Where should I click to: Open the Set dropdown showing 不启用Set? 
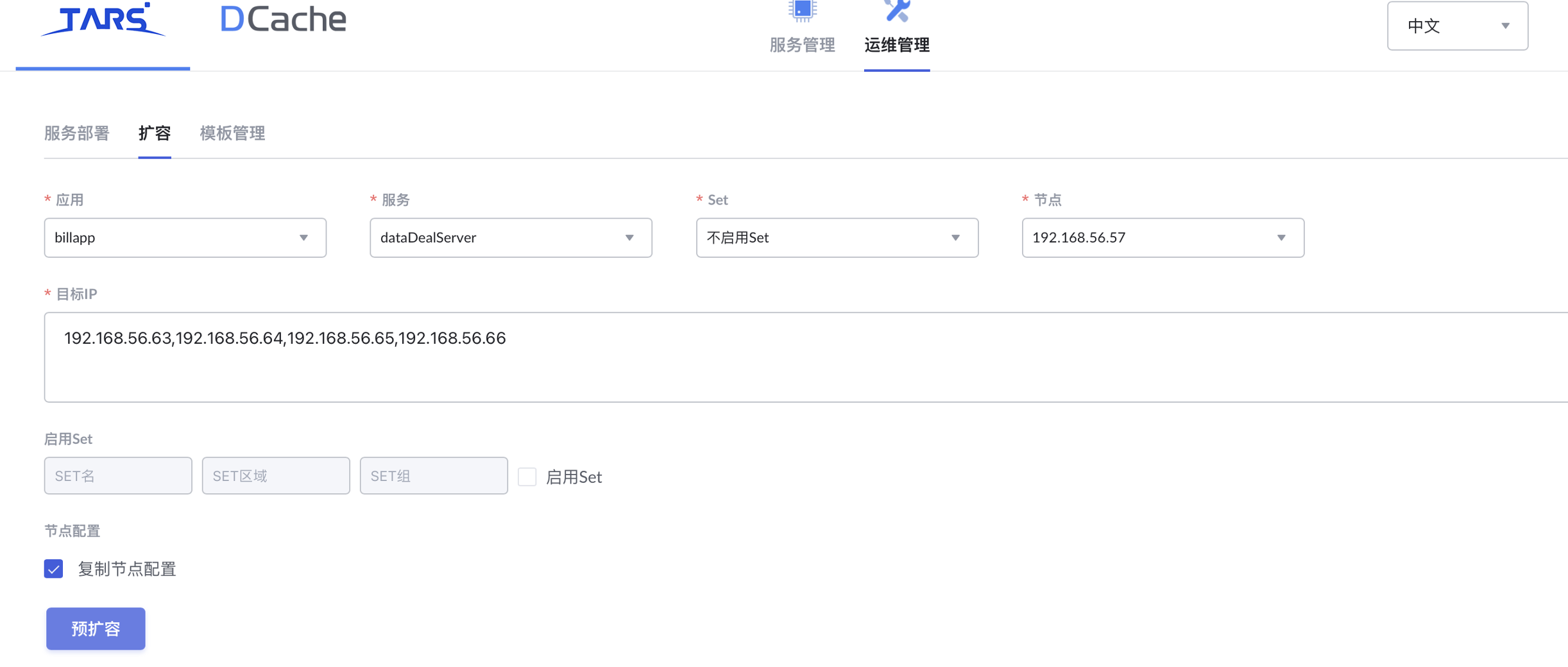tap(836, 237)
